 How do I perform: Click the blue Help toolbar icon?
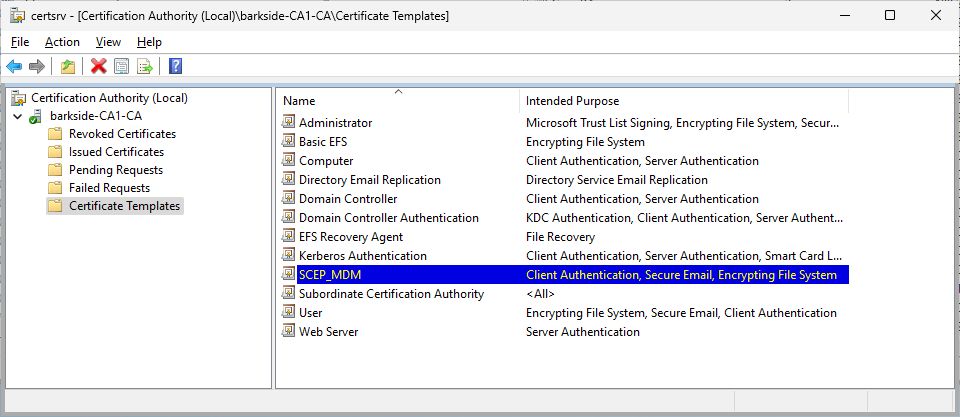[x=175, y=66]
